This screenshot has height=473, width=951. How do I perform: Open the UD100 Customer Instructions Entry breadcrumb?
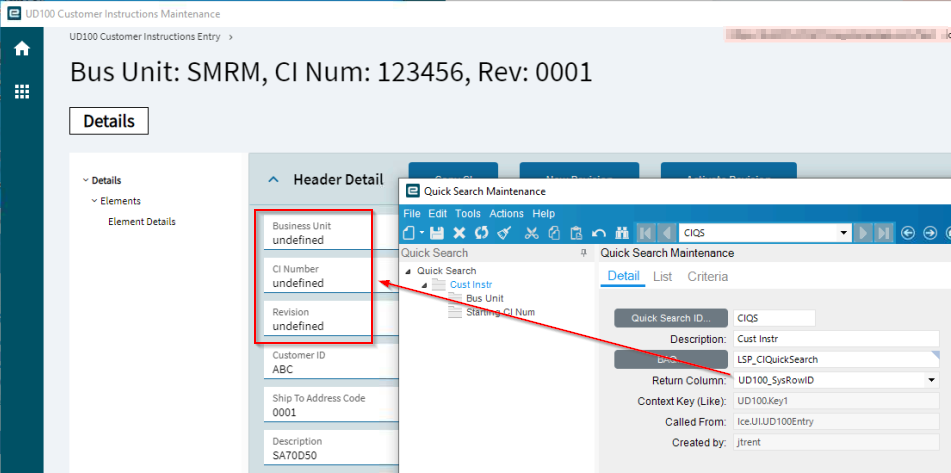tap(145, 36)
